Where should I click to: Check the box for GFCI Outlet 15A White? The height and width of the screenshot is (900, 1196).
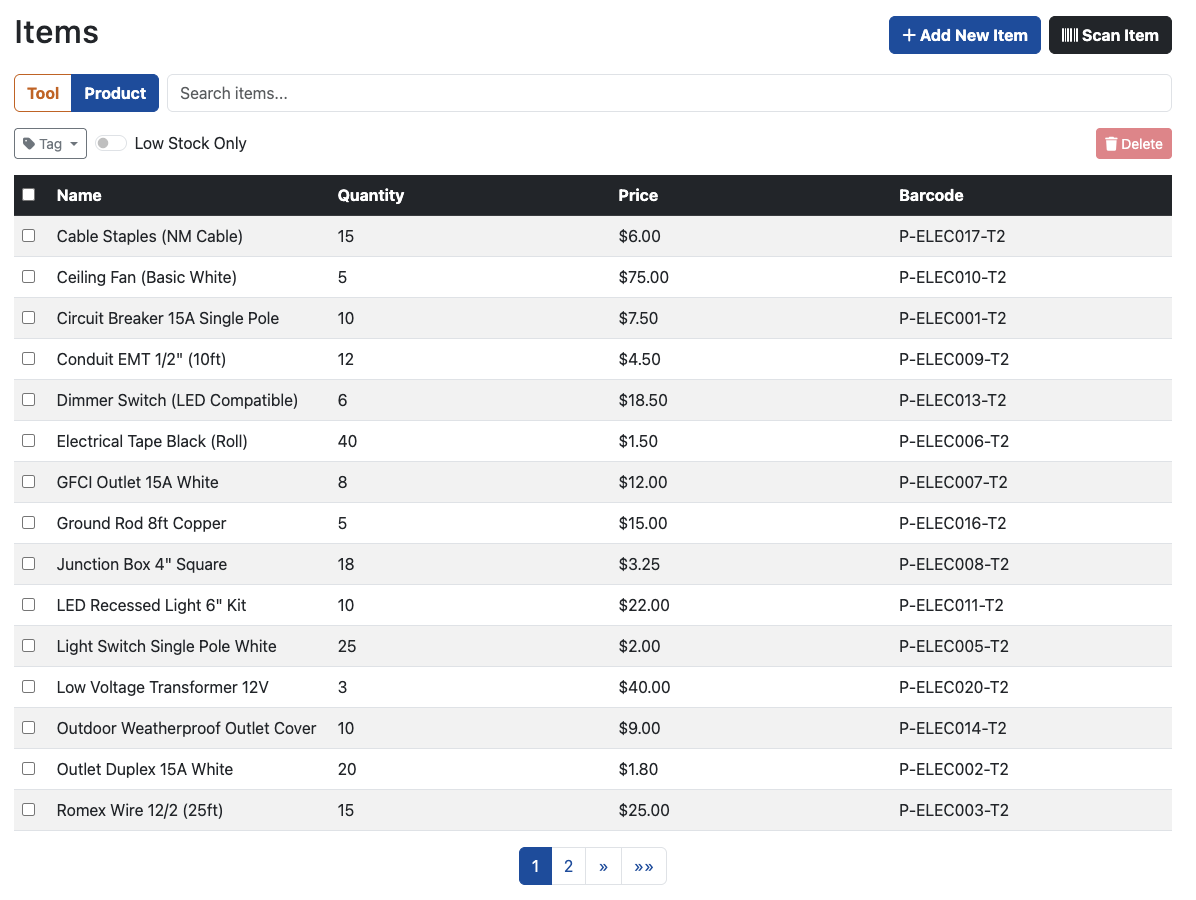coord(28,481)
